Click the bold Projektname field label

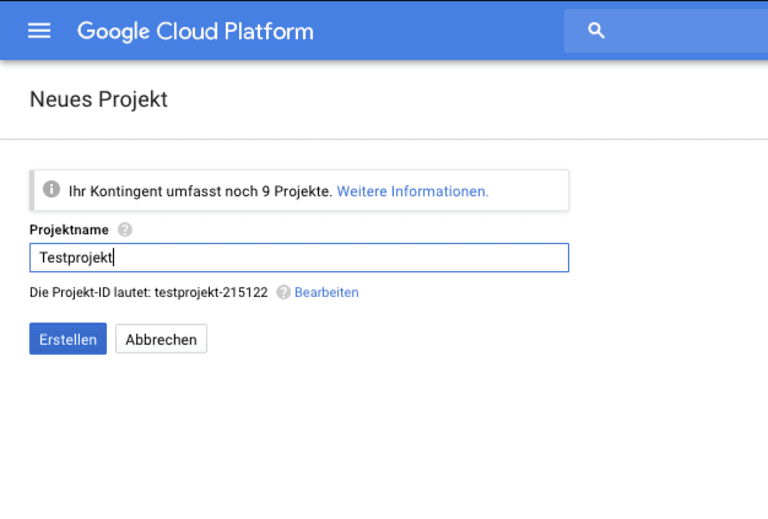pos(69,230)
